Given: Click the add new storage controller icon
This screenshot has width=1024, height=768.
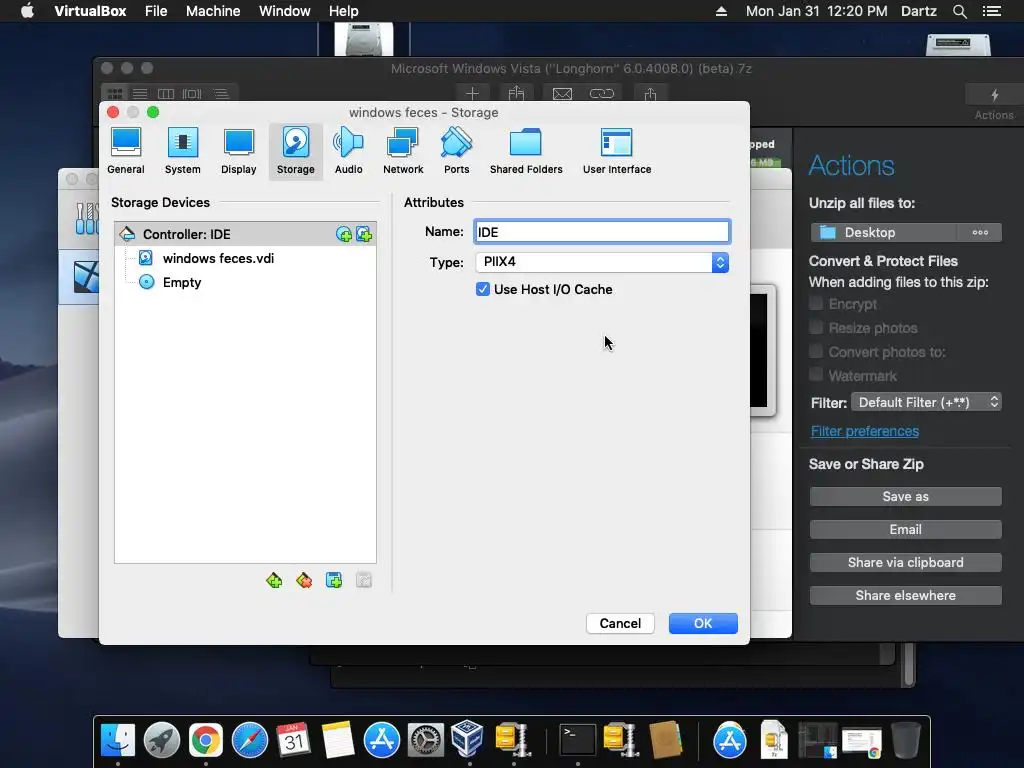Looking at the screenshot, I should [274, 580].
